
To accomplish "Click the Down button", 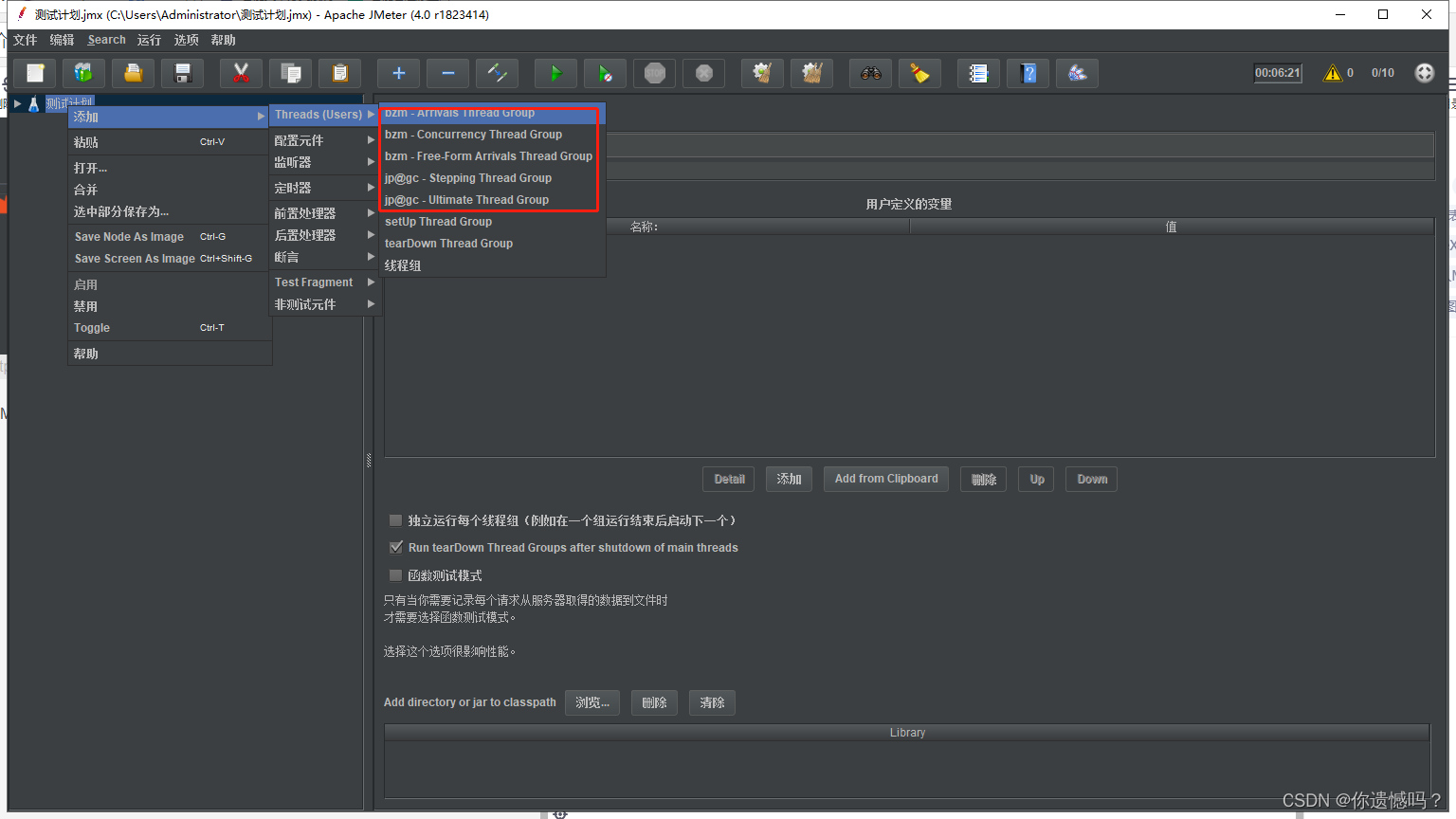I will [1092, 480].
